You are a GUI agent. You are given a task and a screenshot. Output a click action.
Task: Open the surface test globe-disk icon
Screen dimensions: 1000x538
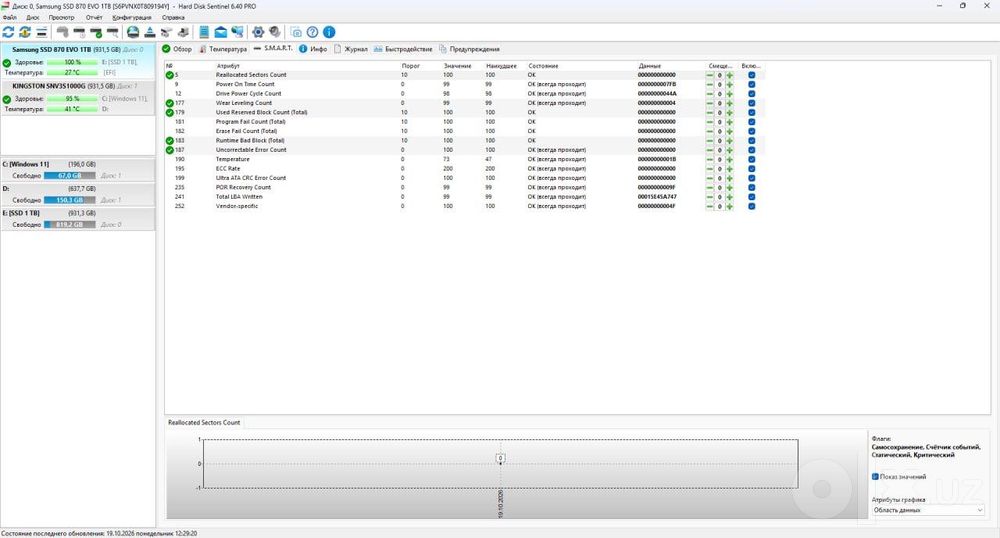133,32
